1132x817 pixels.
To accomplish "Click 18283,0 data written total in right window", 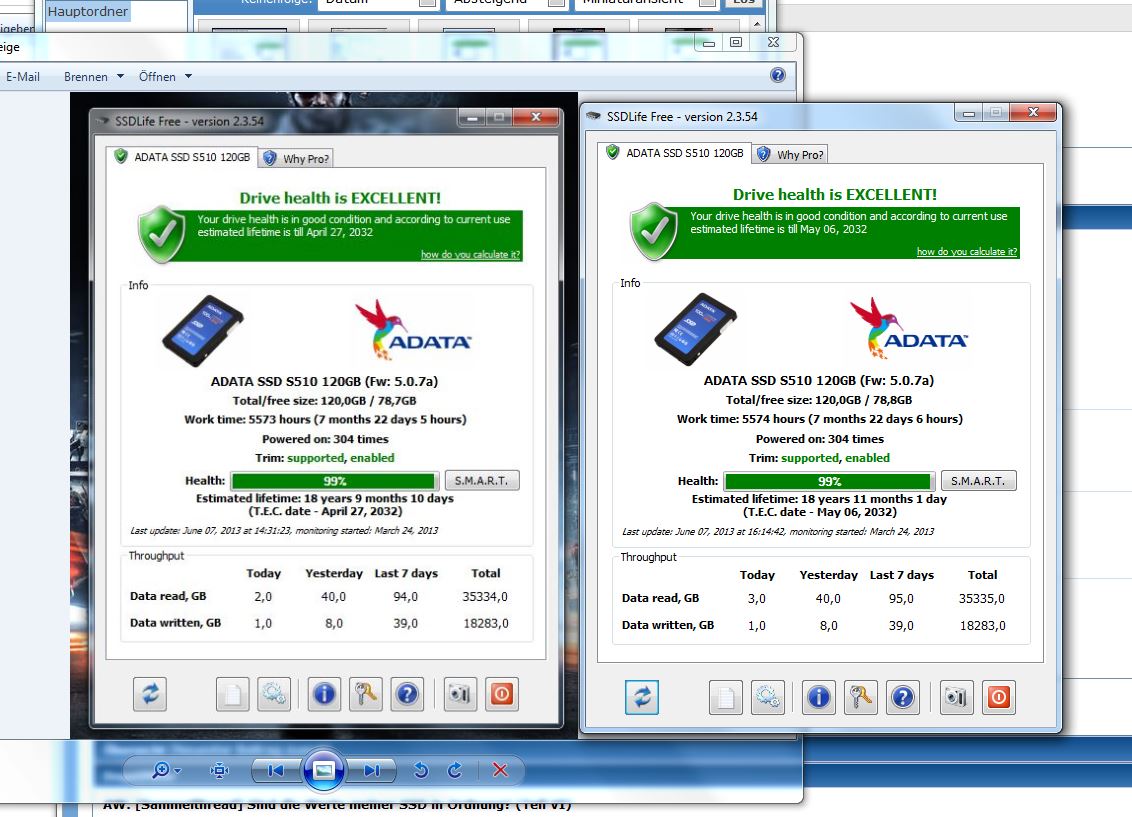I will [983, 626].
